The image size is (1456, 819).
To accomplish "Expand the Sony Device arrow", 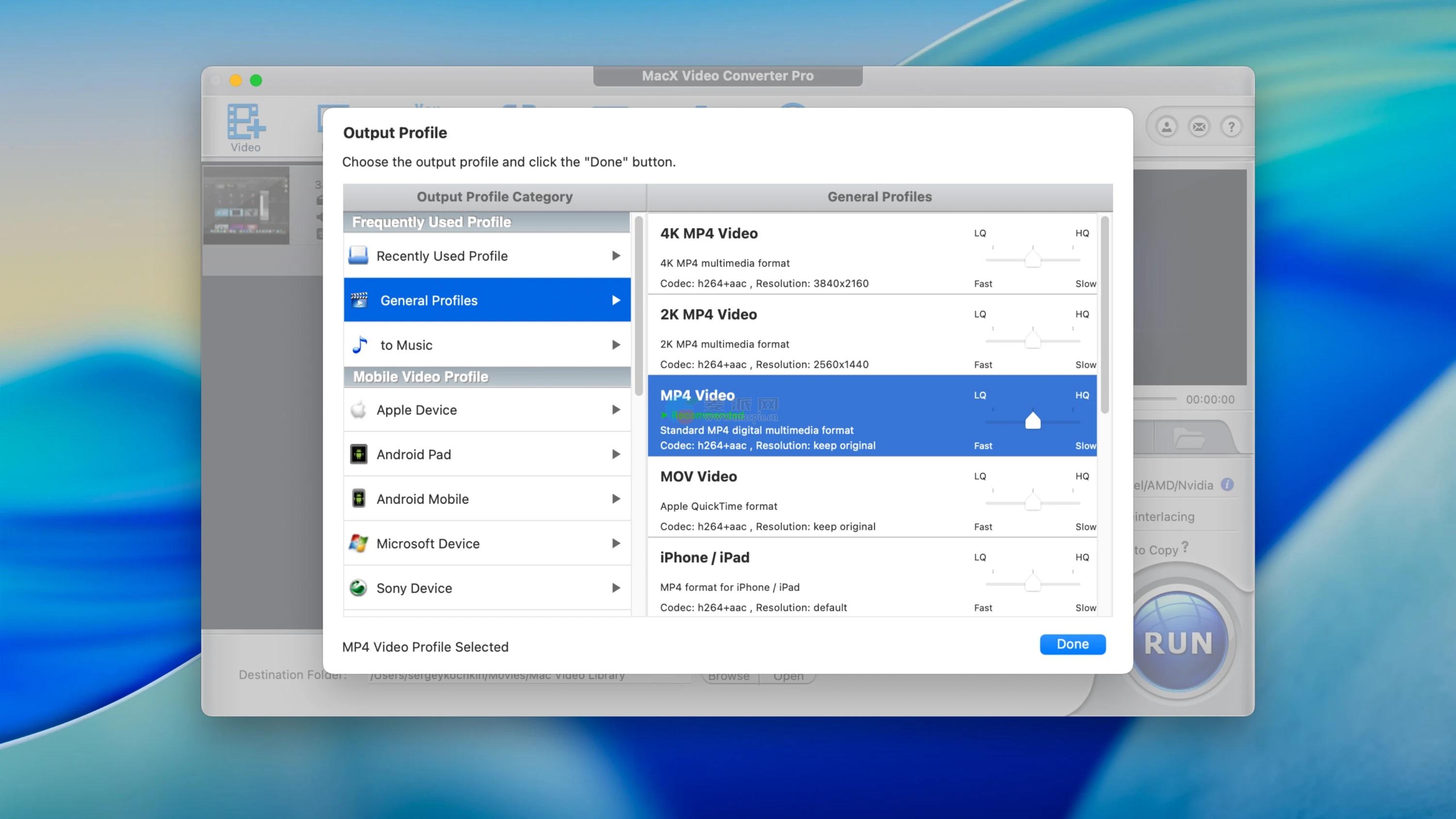I will coord(616,588).
